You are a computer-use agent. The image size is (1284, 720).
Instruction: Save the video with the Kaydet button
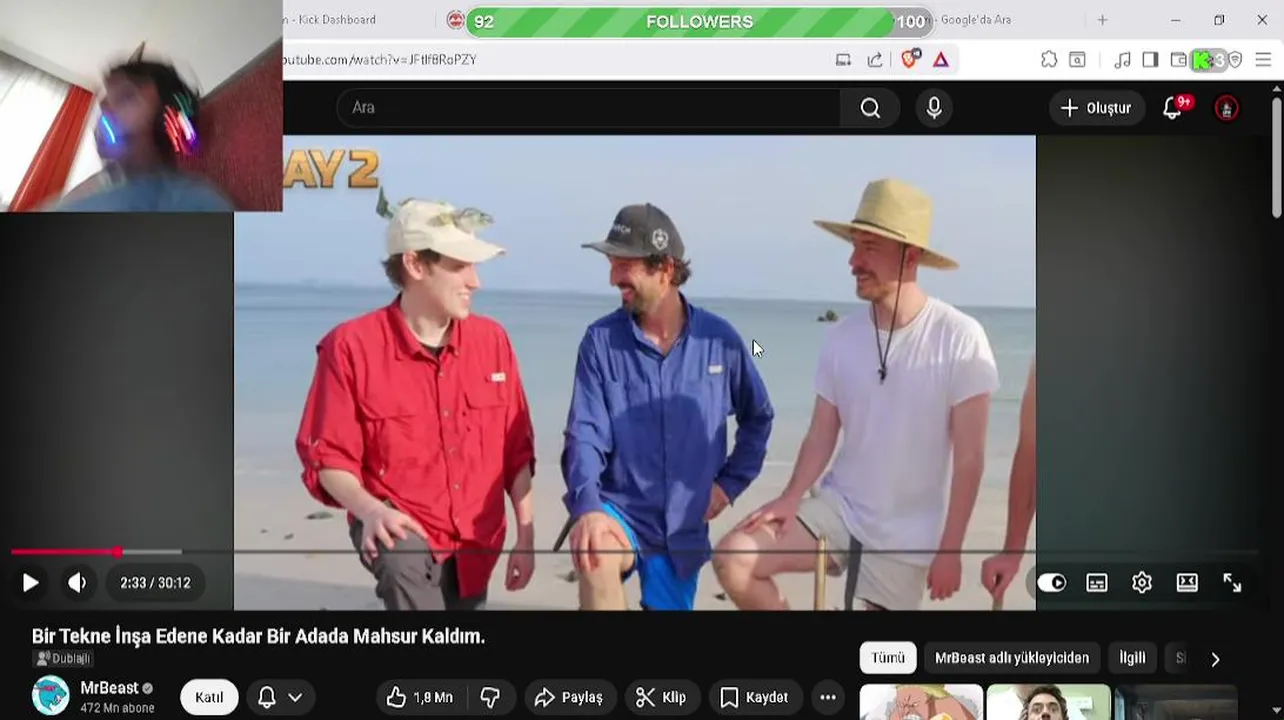pos(755,697)
